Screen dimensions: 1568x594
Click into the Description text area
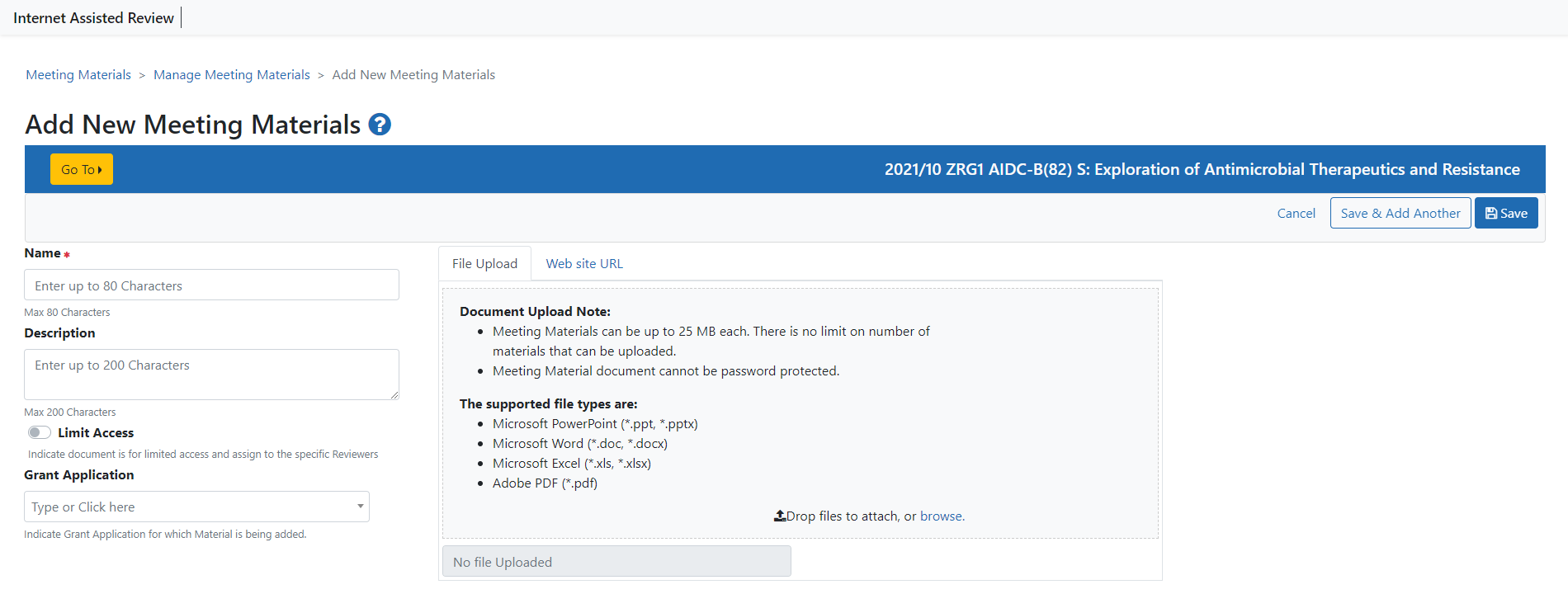coord(211,375)
